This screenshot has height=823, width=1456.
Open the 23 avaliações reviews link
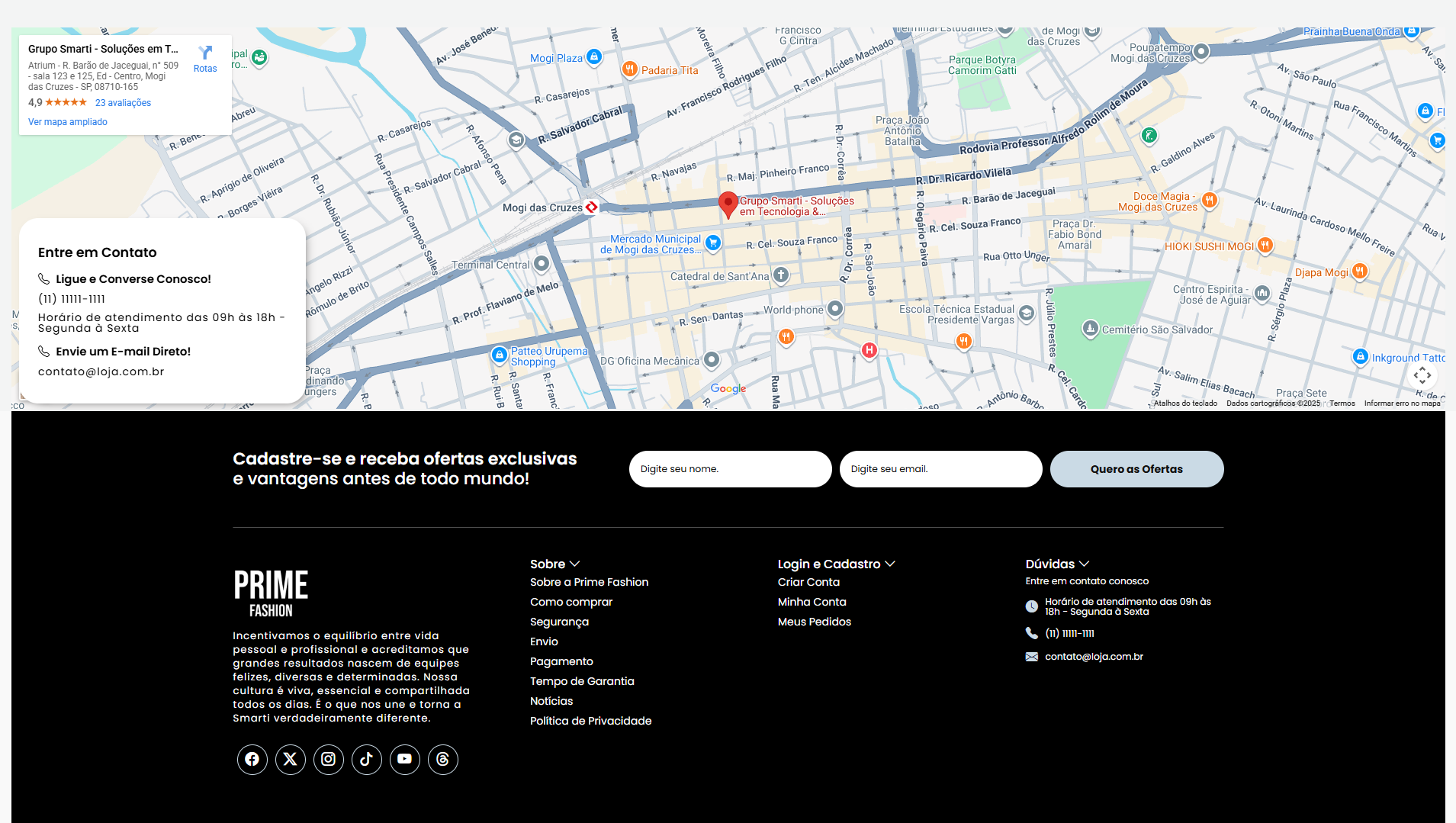pyautogui.click(x=123, y=103)
